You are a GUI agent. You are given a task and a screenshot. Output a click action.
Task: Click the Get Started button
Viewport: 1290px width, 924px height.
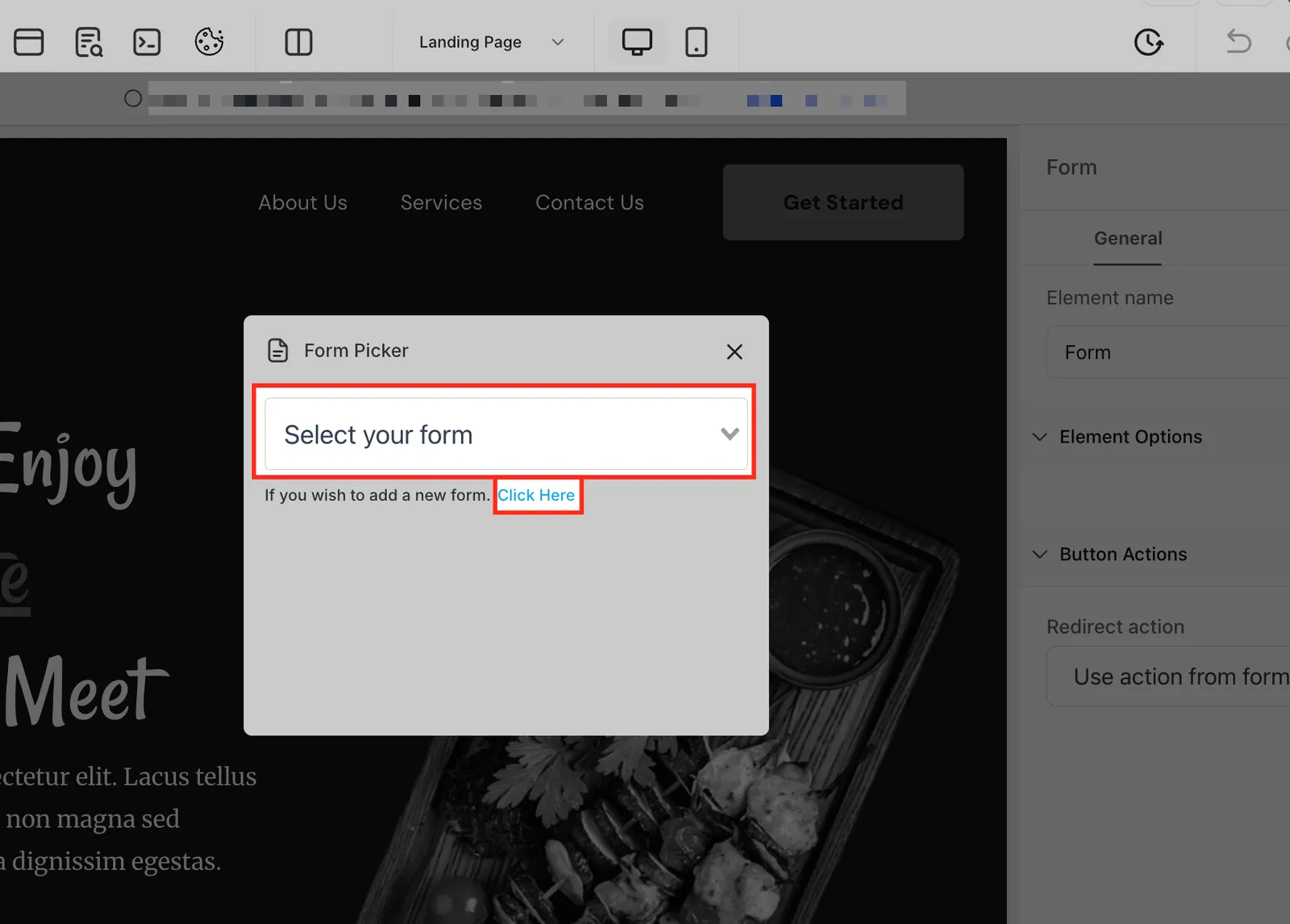[x=843, y=202]
